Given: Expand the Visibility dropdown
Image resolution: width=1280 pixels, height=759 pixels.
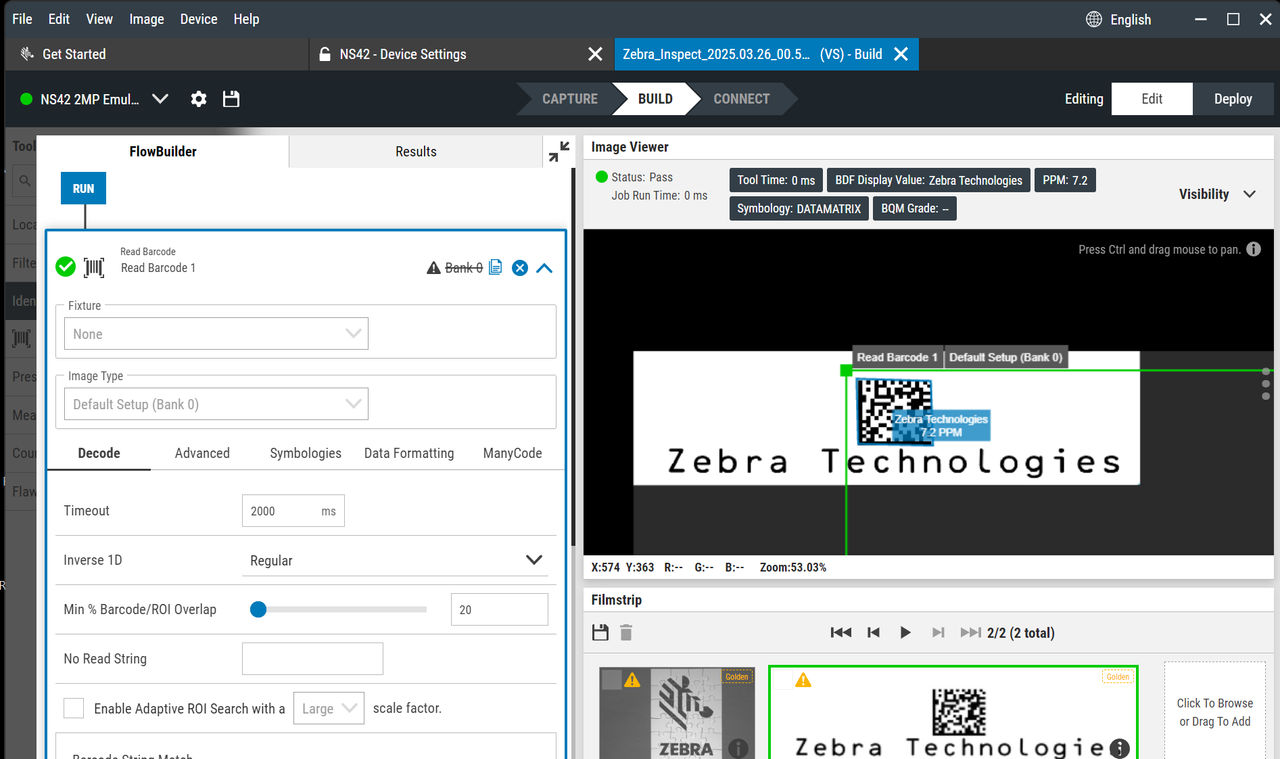Looking at the screenshot, I should [1217, 194].
